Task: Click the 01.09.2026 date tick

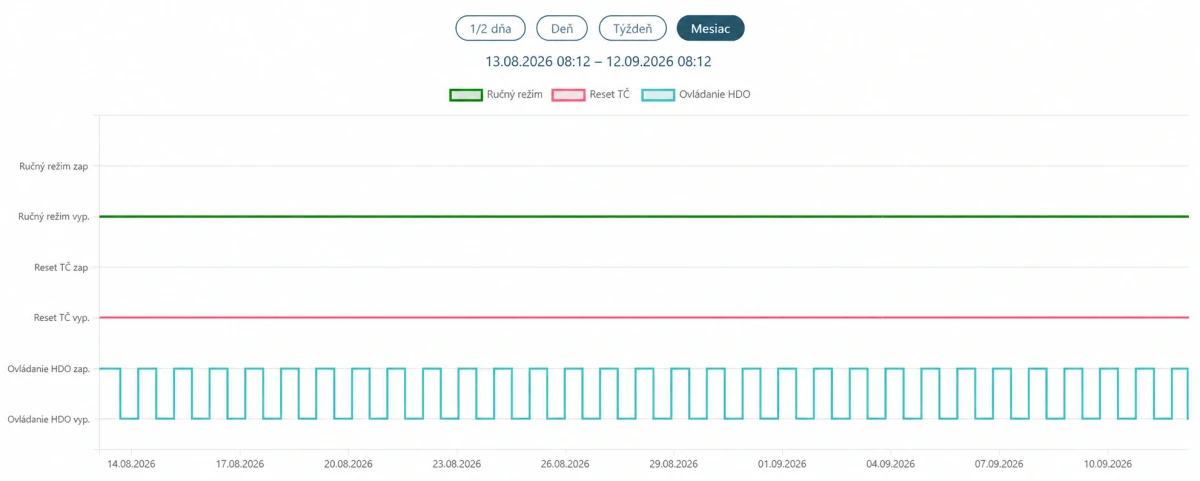Action: tap(782, 464)
